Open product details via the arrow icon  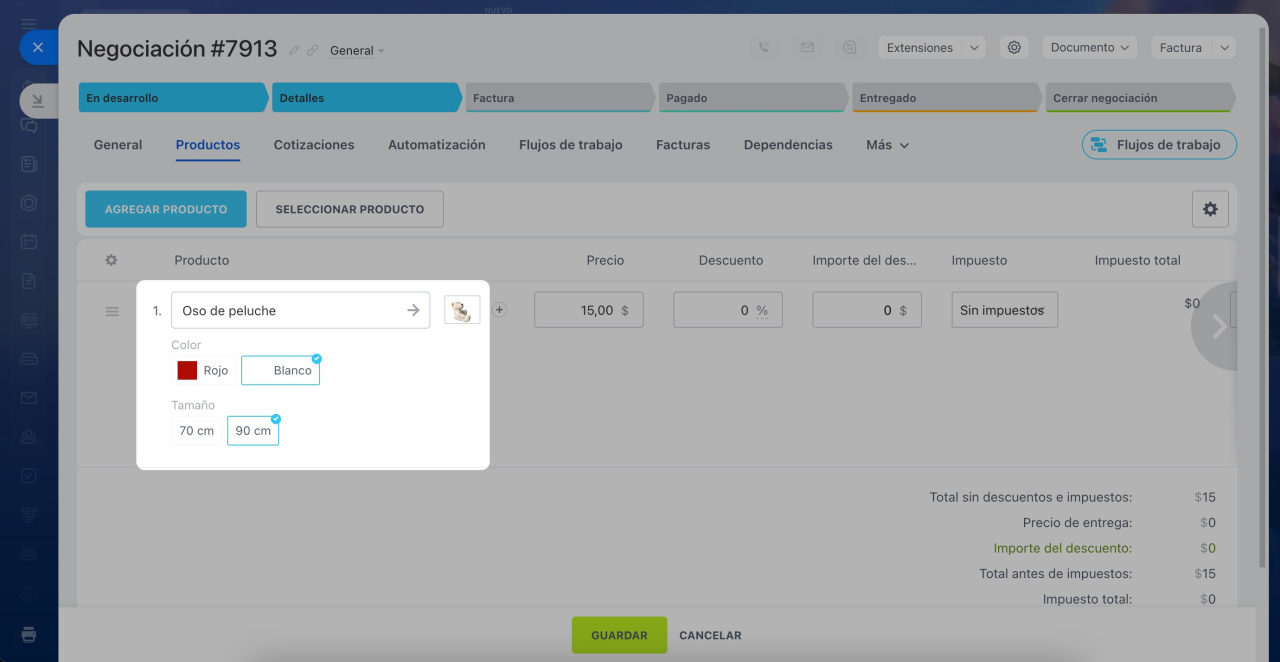point(413,310)
